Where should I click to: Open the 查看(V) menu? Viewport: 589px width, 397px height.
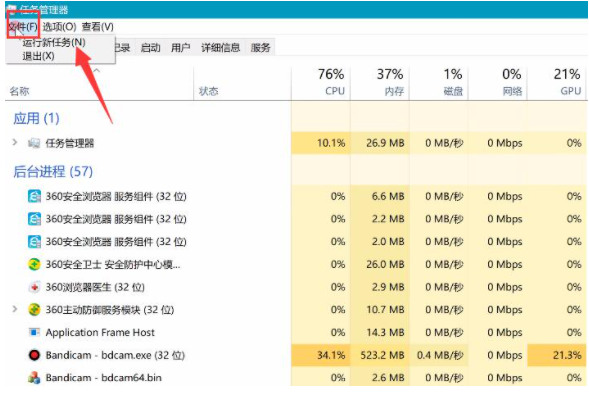coord(98,27)
